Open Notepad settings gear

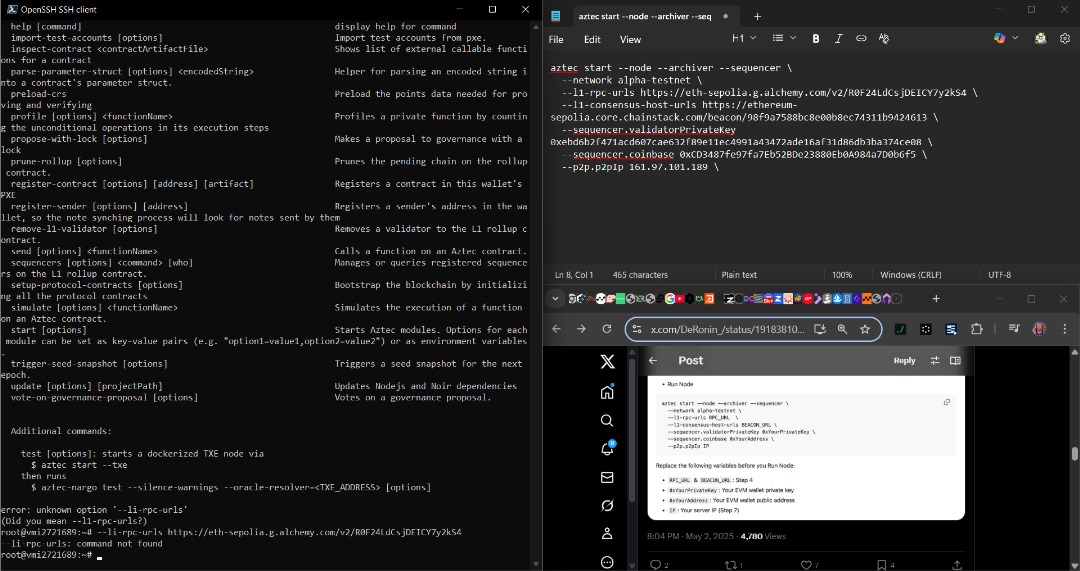[x=1065, y=39]
